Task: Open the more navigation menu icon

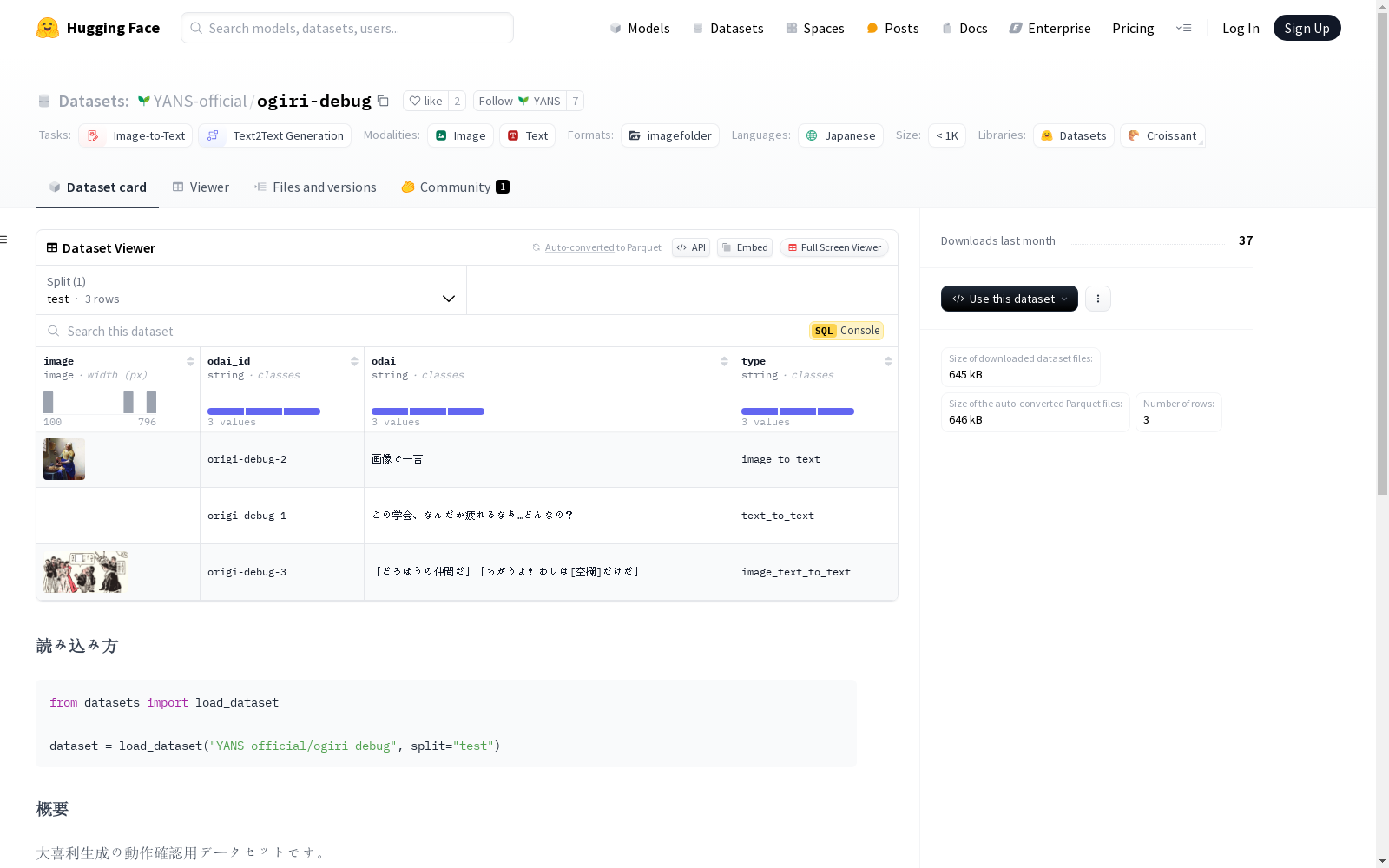Action: [x=1183, y=28]
